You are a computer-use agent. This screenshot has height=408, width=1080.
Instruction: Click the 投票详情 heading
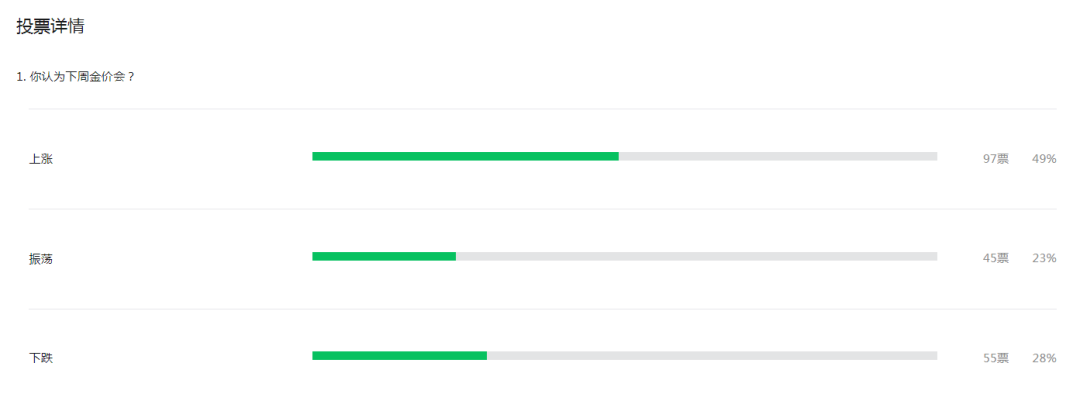coord(50,27)
